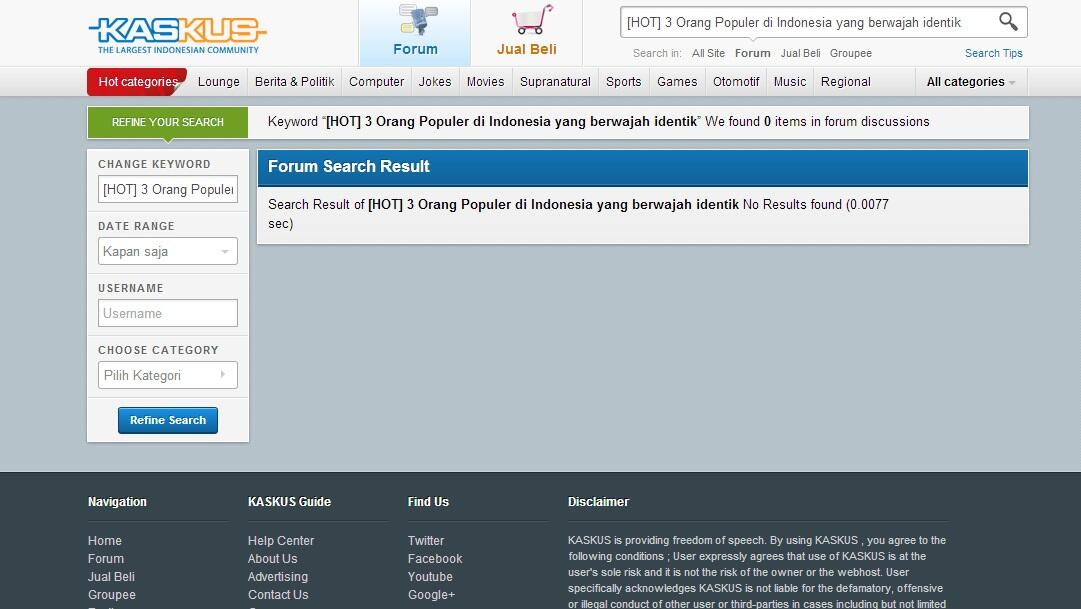This screenshot has height=609, width=1081.
Task: Search in All Site
Action: [708, 53]
